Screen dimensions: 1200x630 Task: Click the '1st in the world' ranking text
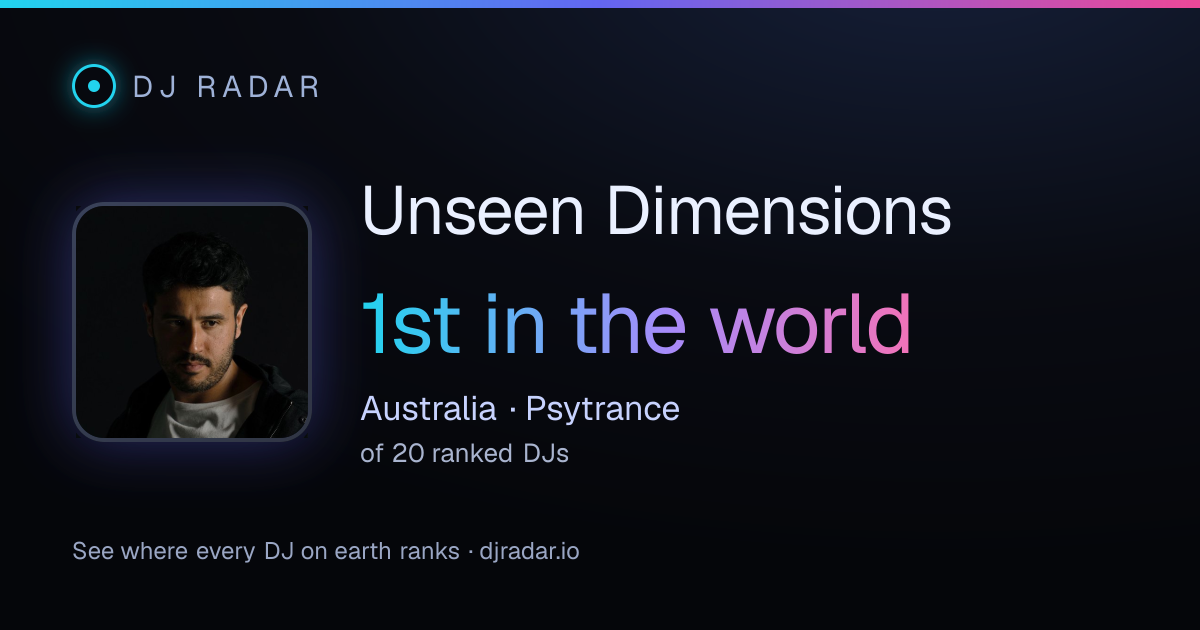click(x=636, y=324)
